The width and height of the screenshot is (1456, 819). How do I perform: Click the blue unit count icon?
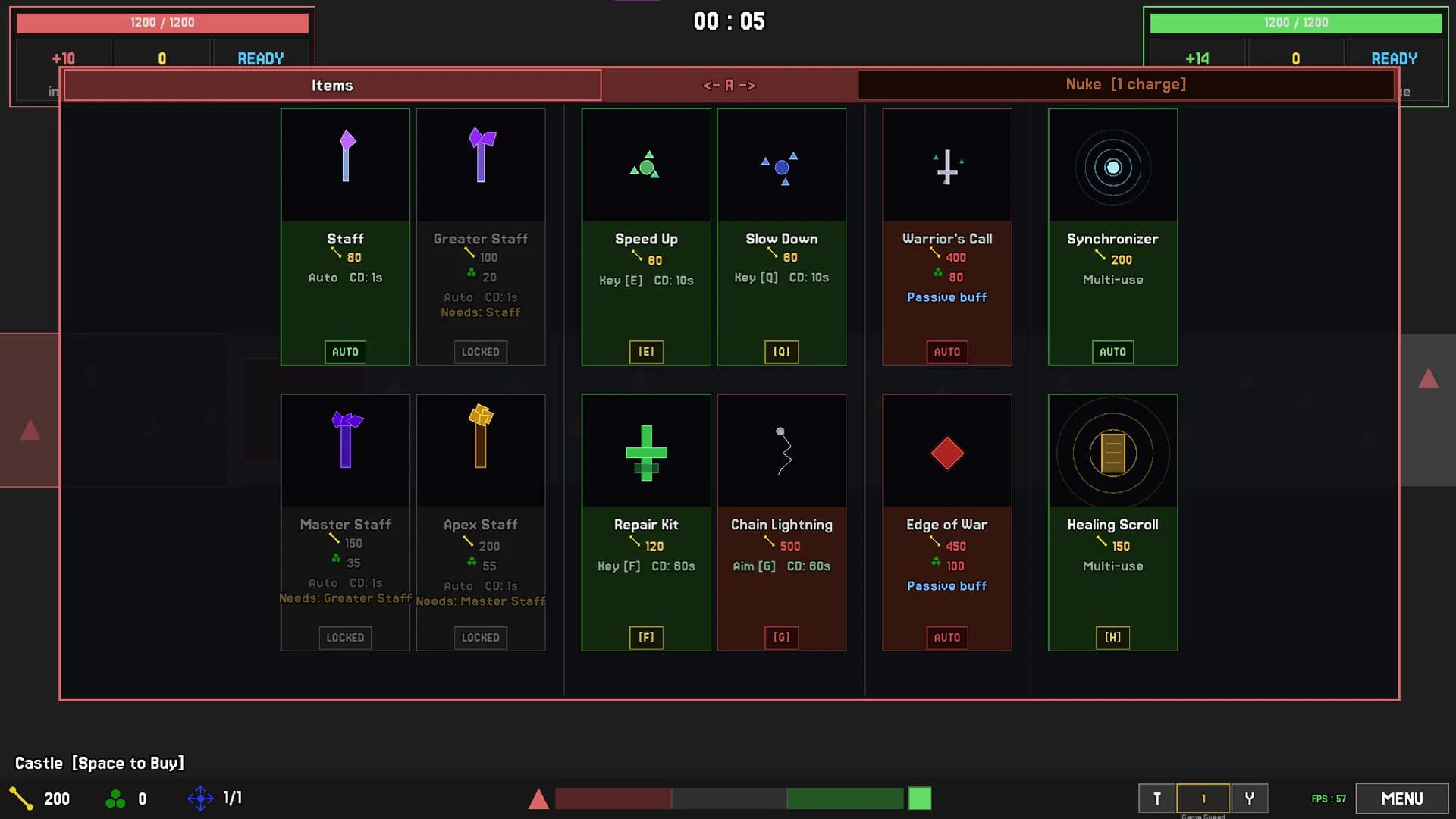click(x=200, y=798)
